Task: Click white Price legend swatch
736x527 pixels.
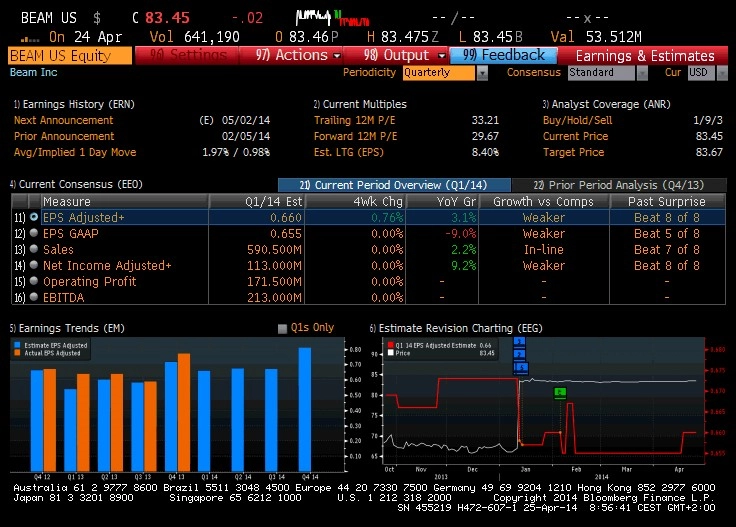Action: tap(391, 353)
